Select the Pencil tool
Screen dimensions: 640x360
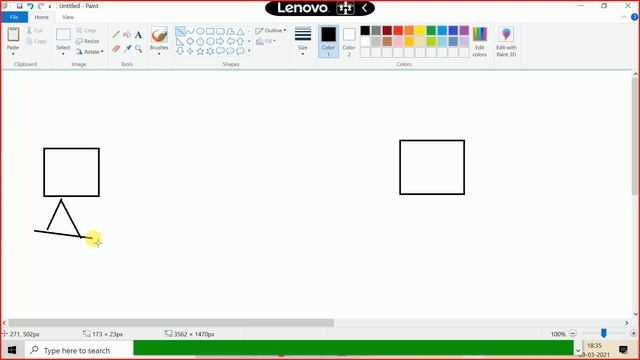click(116, 35)
